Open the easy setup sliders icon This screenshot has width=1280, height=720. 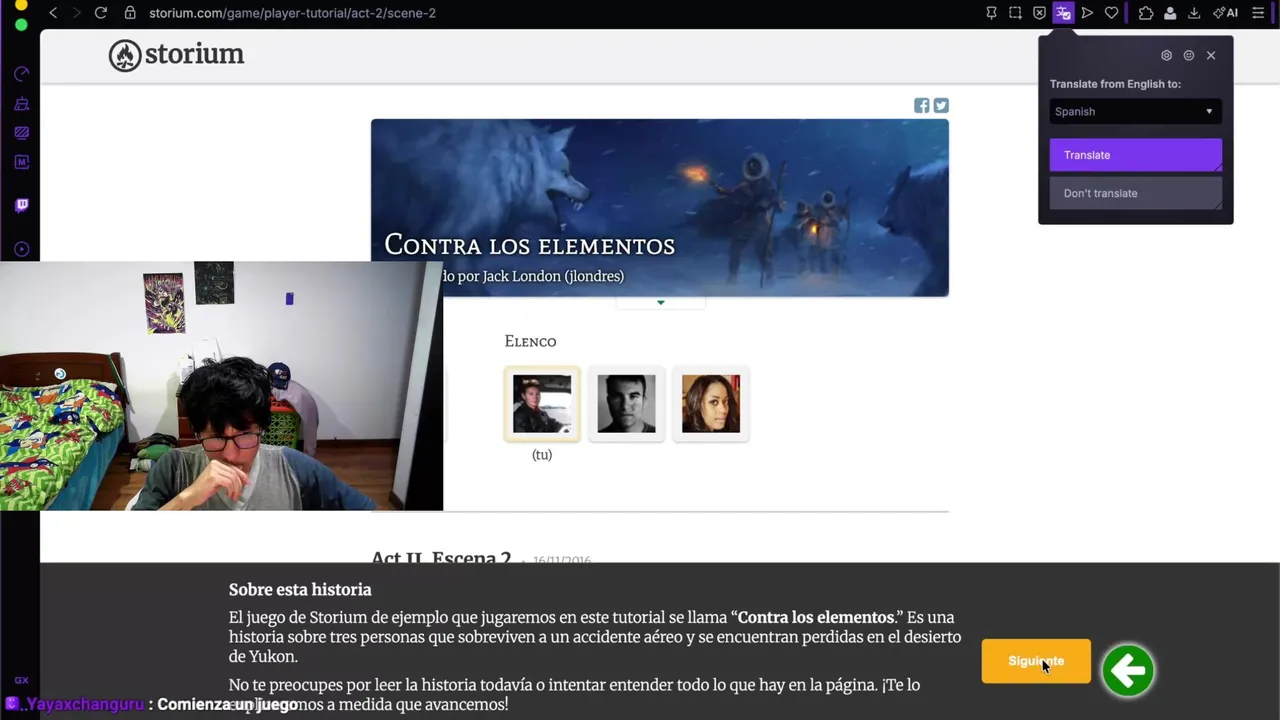(1258, 13)
